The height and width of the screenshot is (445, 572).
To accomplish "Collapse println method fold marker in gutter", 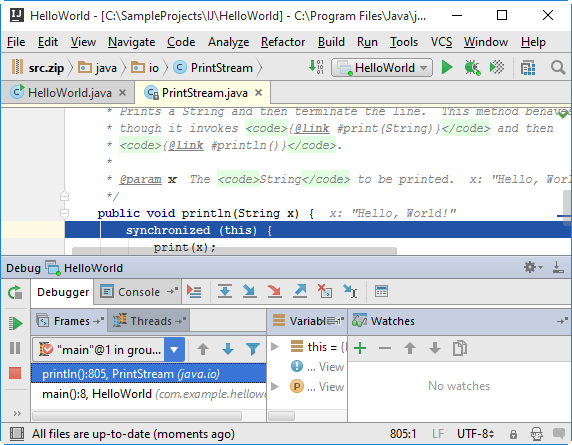I will click(64, 213).
